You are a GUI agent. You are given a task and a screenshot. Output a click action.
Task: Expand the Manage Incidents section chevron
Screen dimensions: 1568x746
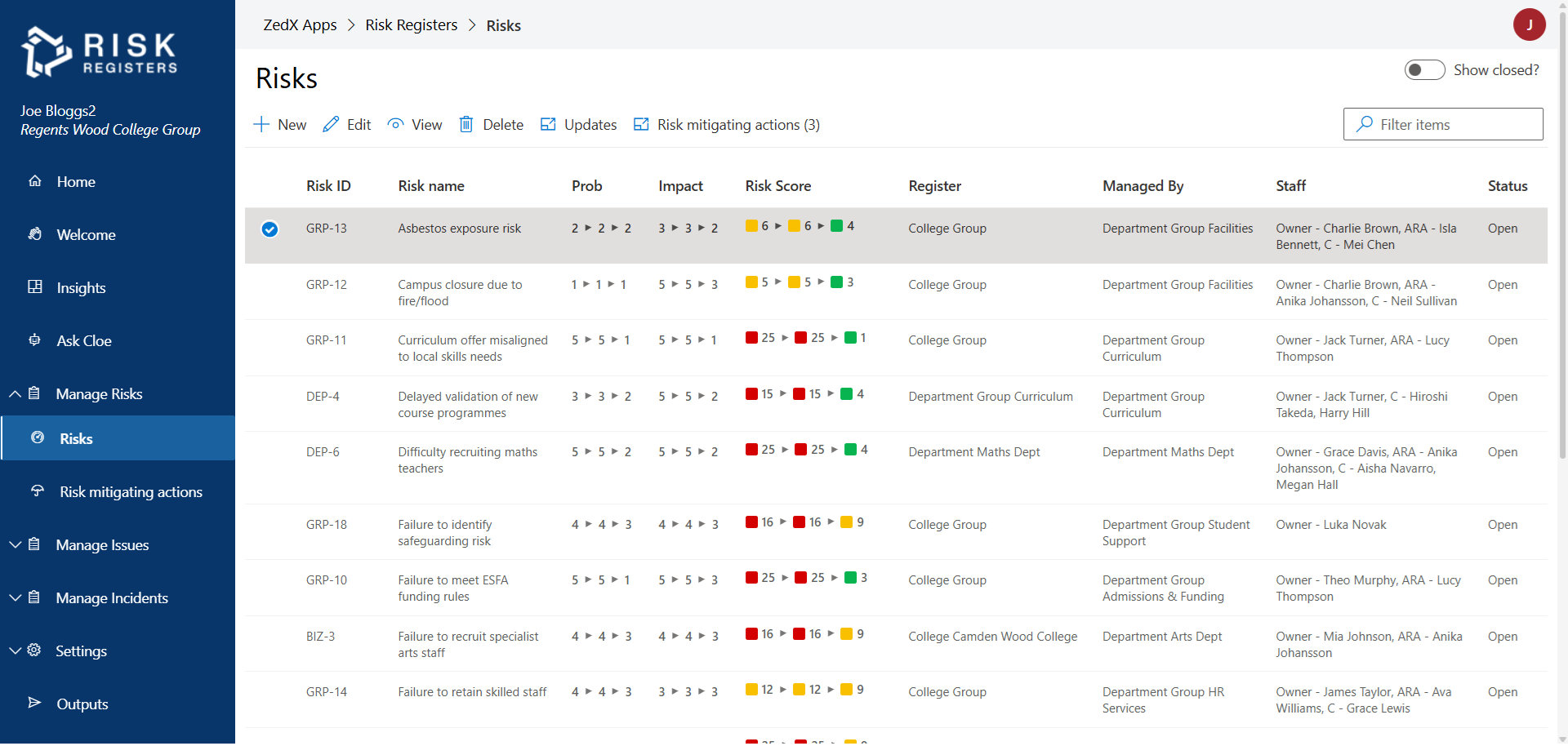pyautogui.click(x=15, y=597)
